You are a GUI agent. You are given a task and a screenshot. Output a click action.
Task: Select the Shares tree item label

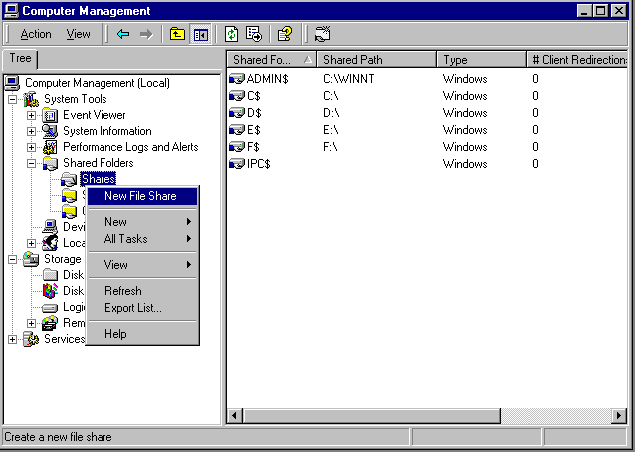tap(98, 179)
